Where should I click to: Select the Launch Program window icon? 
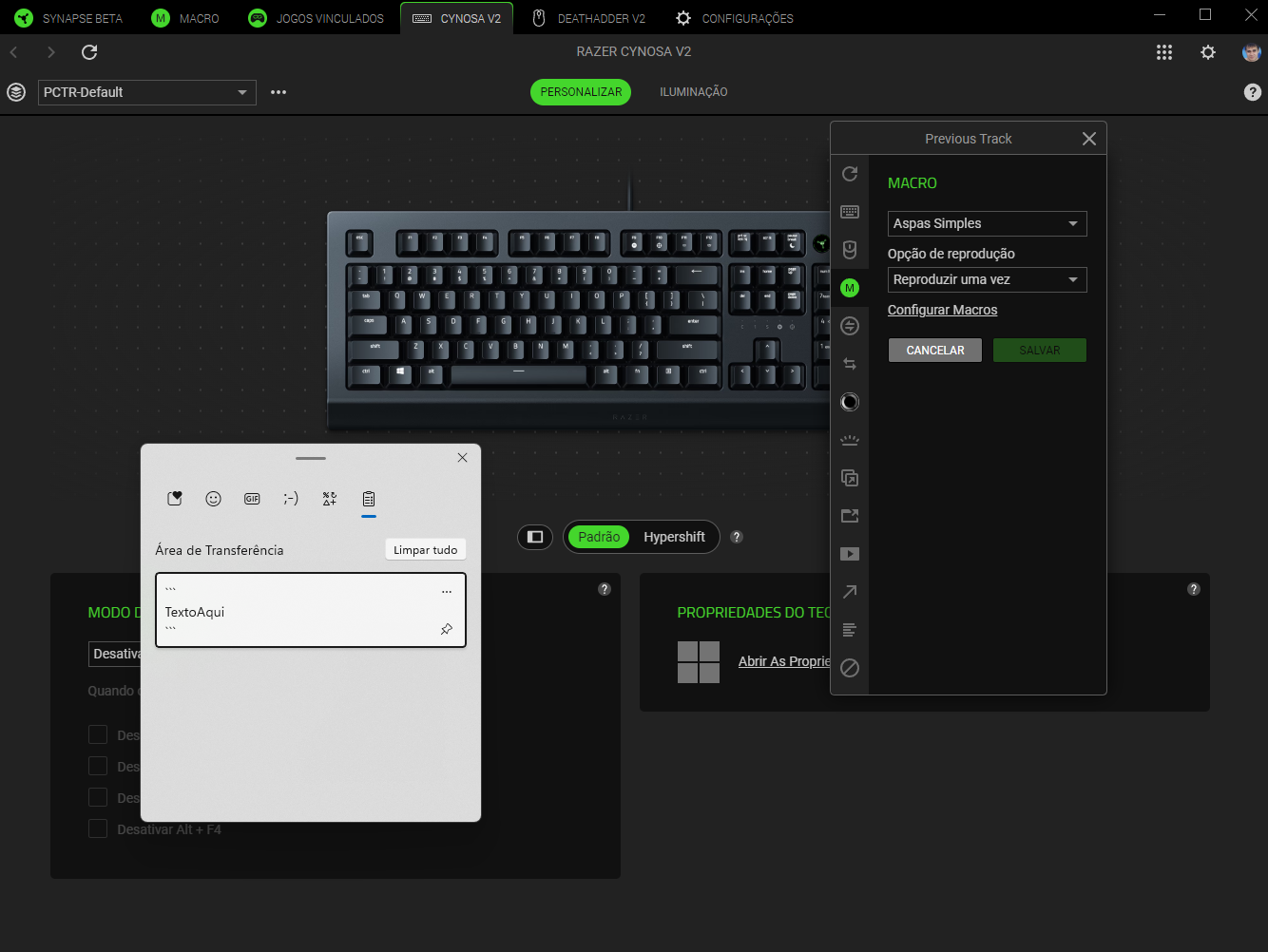click(850, 478)
